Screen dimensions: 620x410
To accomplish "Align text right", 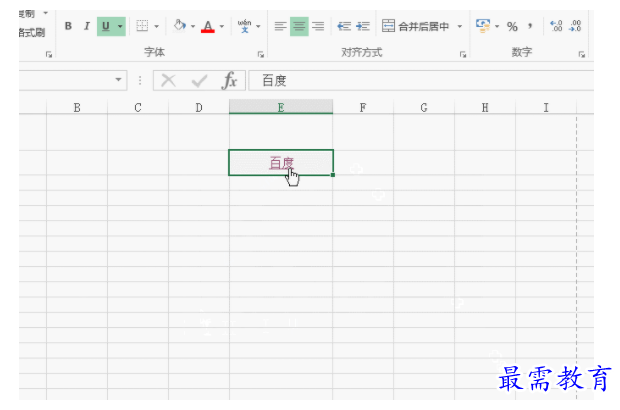I will click(318, 26).
